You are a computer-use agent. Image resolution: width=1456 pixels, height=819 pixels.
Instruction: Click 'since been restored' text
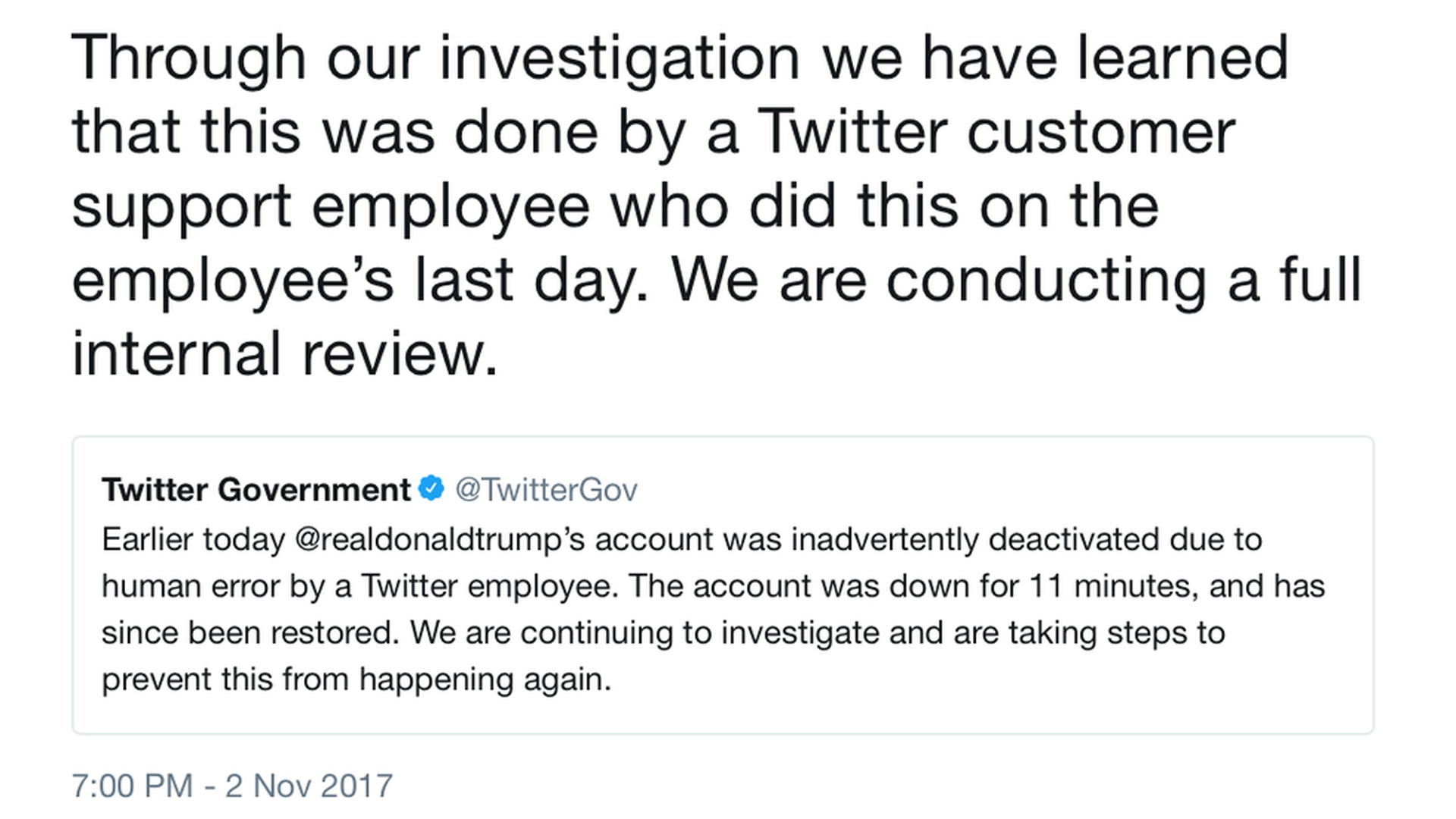tap(249, 633)
